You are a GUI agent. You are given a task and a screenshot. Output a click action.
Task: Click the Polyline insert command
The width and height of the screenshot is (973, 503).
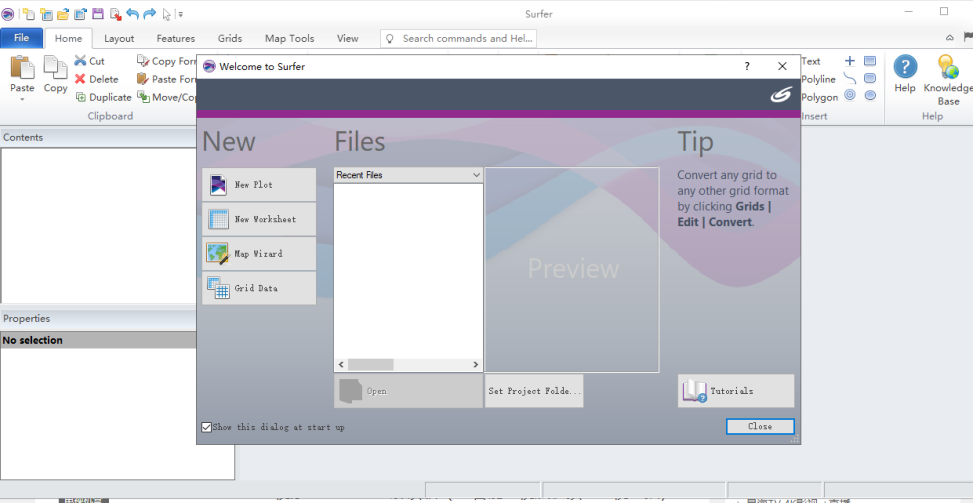click(818, 79)
